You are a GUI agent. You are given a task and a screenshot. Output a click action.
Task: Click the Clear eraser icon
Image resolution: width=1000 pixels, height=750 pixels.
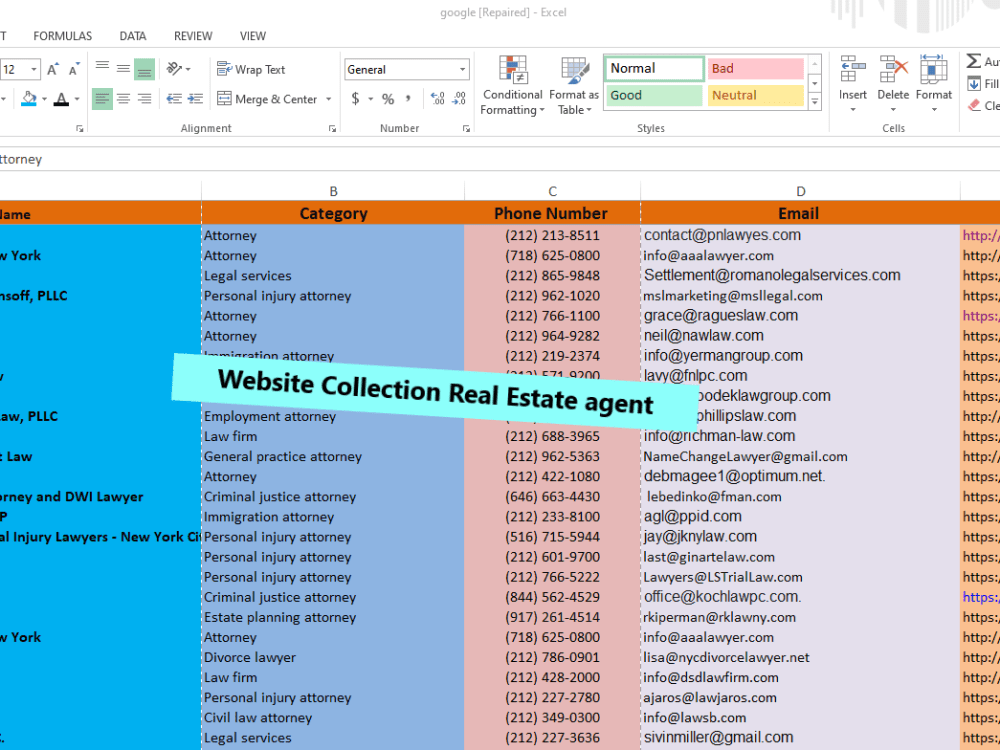974,105
